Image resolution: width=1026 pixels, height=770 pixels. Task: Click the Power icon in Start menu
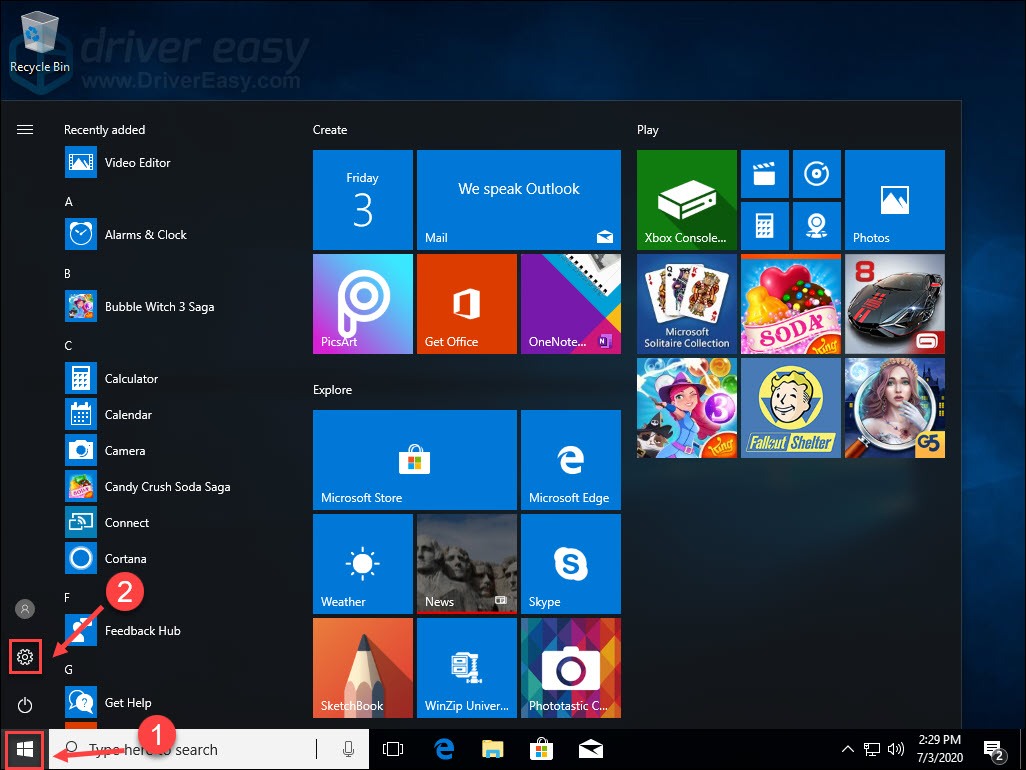(25, 705)
